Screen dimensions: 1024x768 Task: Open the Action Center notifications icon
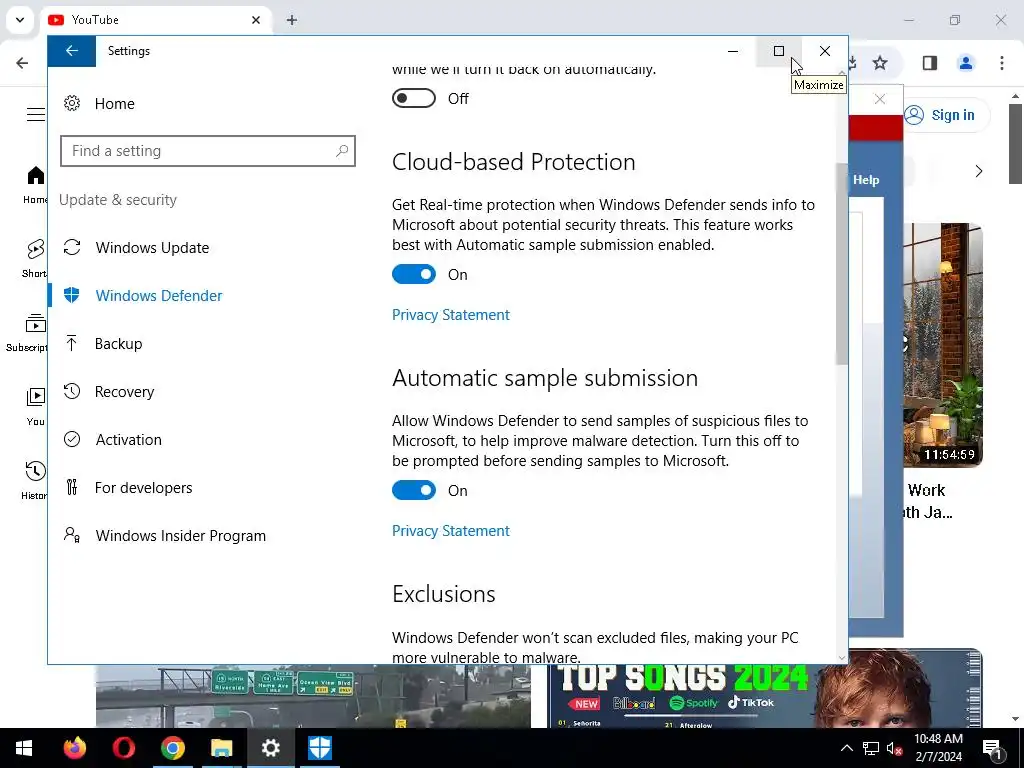point(992,748)
